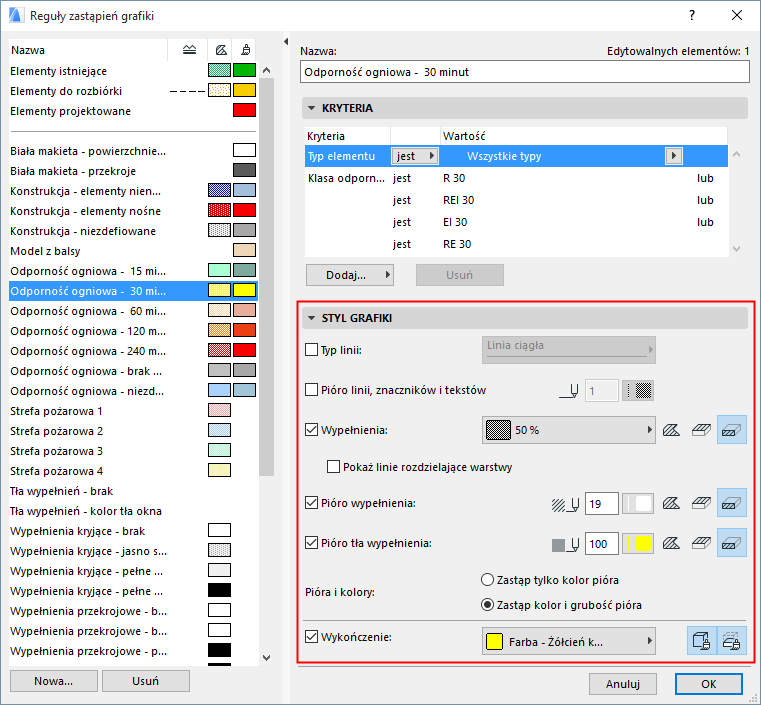Collapse left panel with the small arrow
761x705 pixels.
click(286, 42)
